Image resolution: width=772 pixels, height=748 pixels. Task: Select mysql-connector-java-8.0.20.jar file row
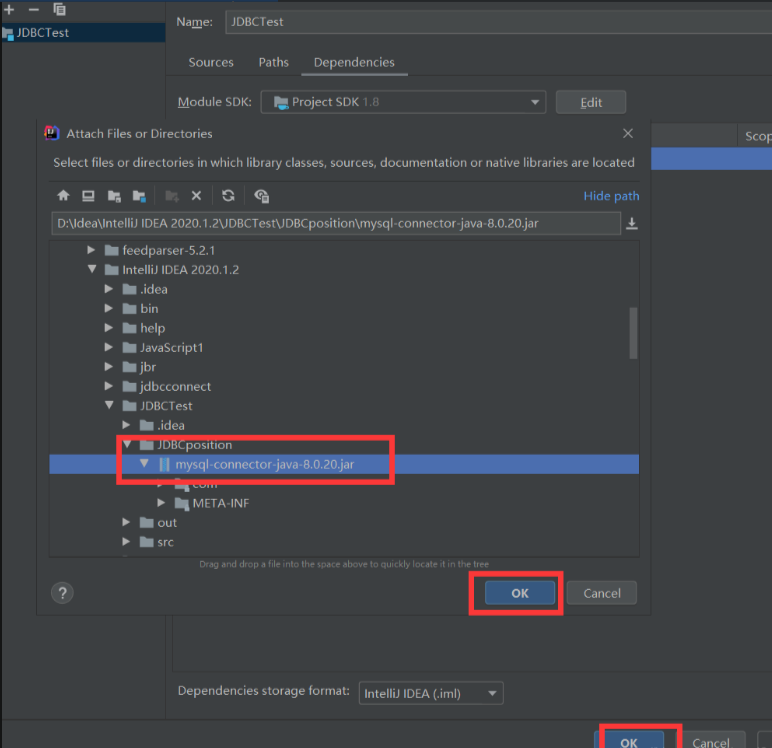coord(344,464)
